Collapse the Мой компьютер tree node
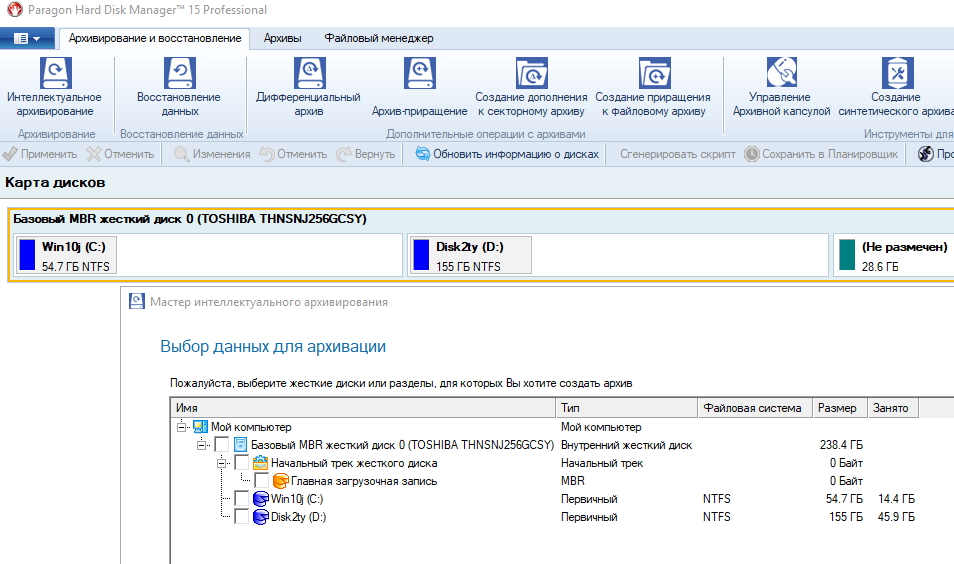This screenshot has height=564, width=954. coord(181,427)
